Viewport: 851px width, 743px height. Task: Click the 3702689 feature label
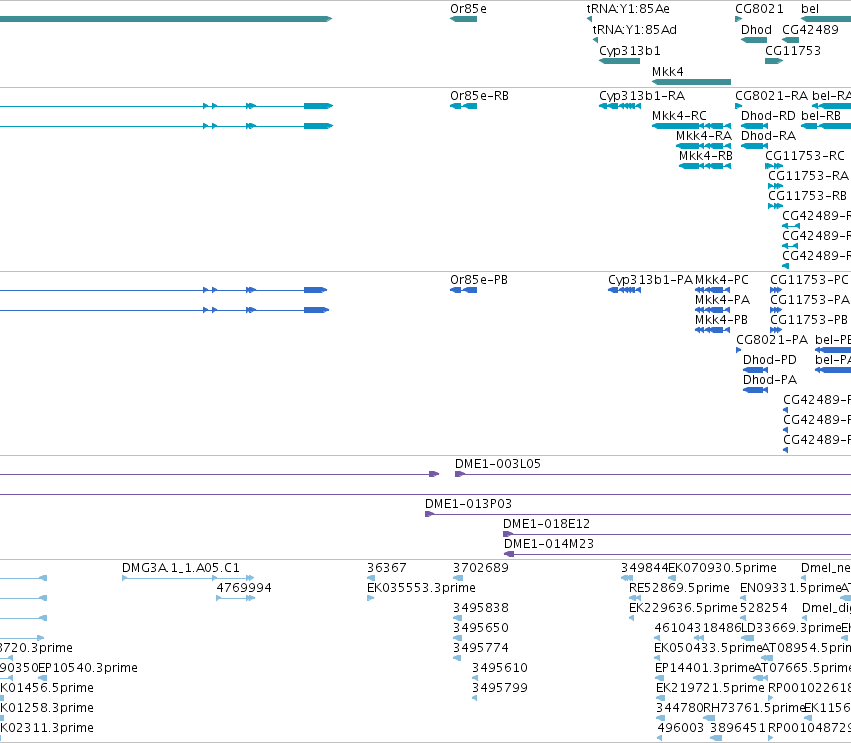click(481, 568)
